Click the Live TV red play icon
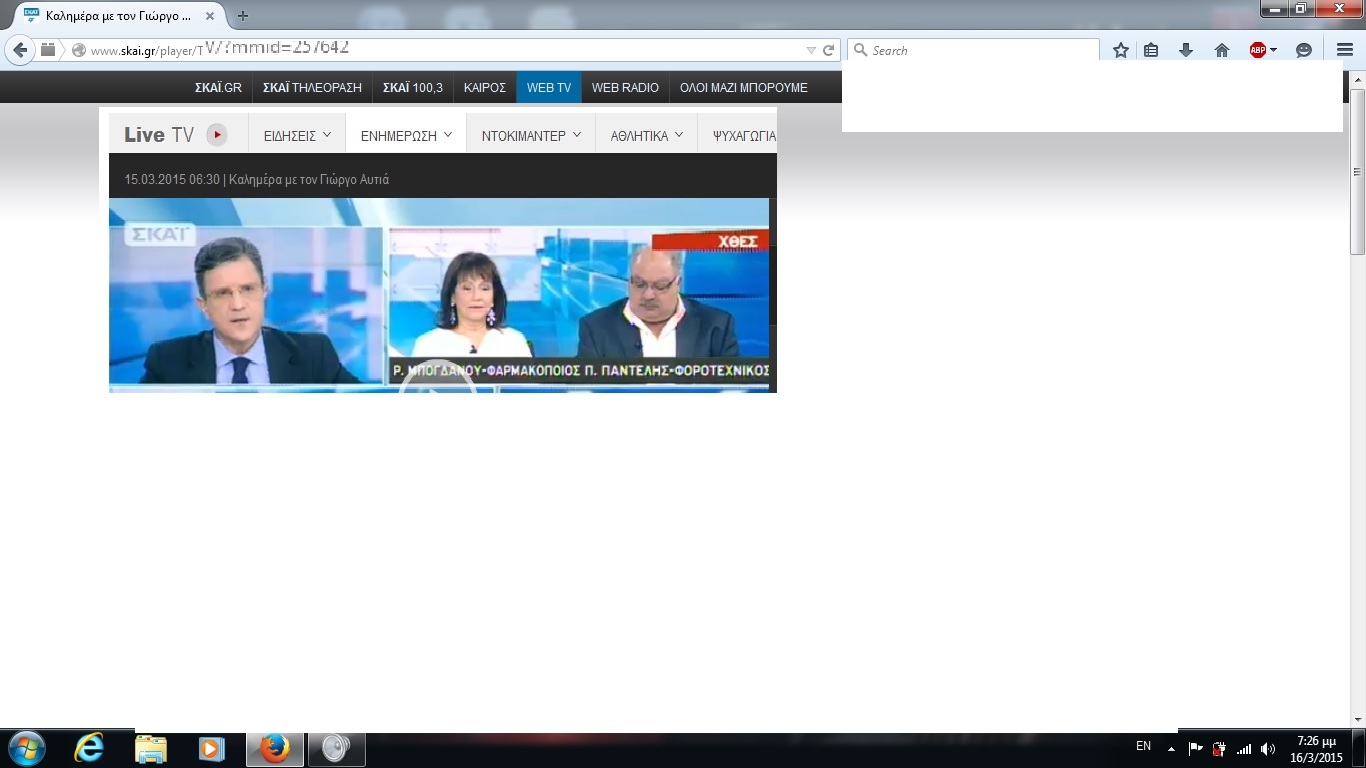This screenshot has height=768, width=1366. click(x=217, y=135)
